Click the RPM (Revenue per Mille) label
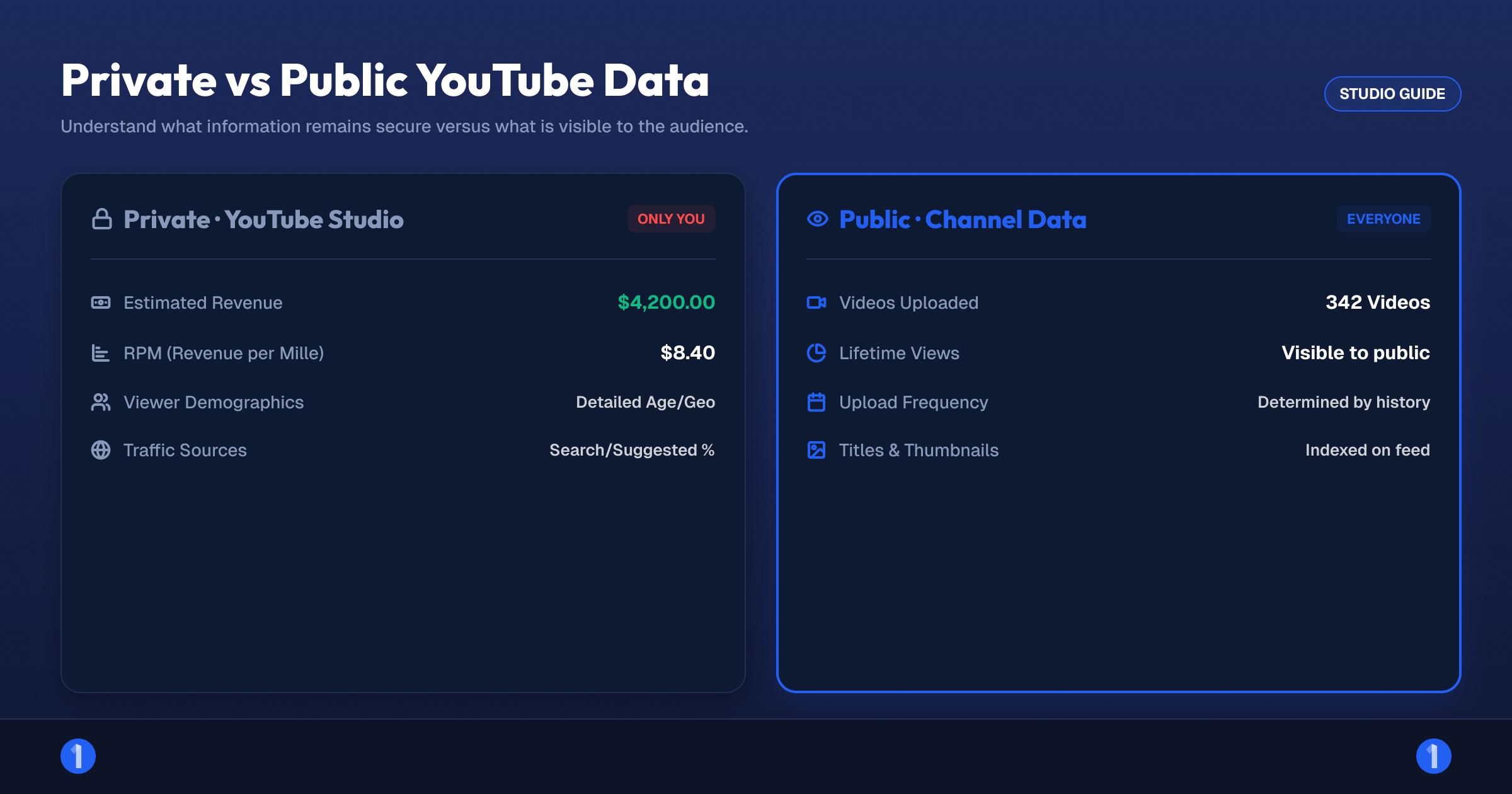 (x=224, y=353)
